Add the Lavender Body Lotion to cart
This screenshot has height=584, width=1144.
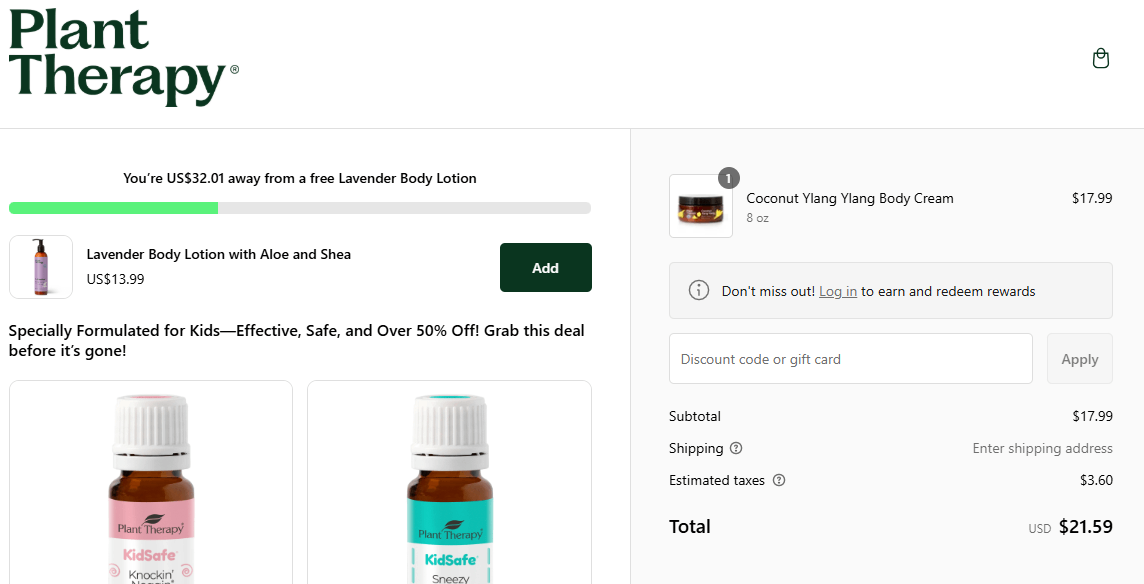(545, 267)
